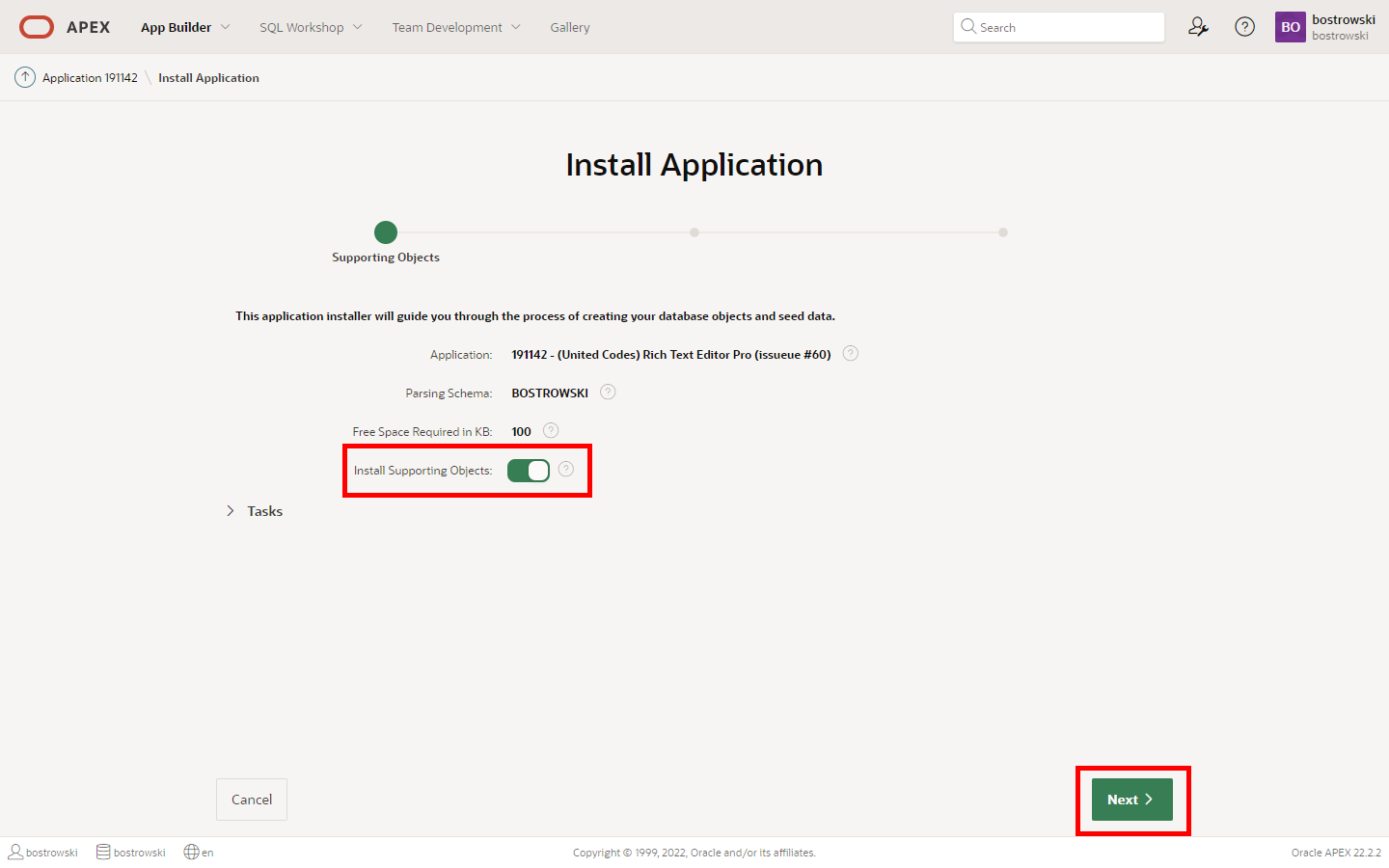The width and height of the screenshot is (1389, 868).
Task: Open the Team Development dropdown menu
Action: click(x=455, y=27)
